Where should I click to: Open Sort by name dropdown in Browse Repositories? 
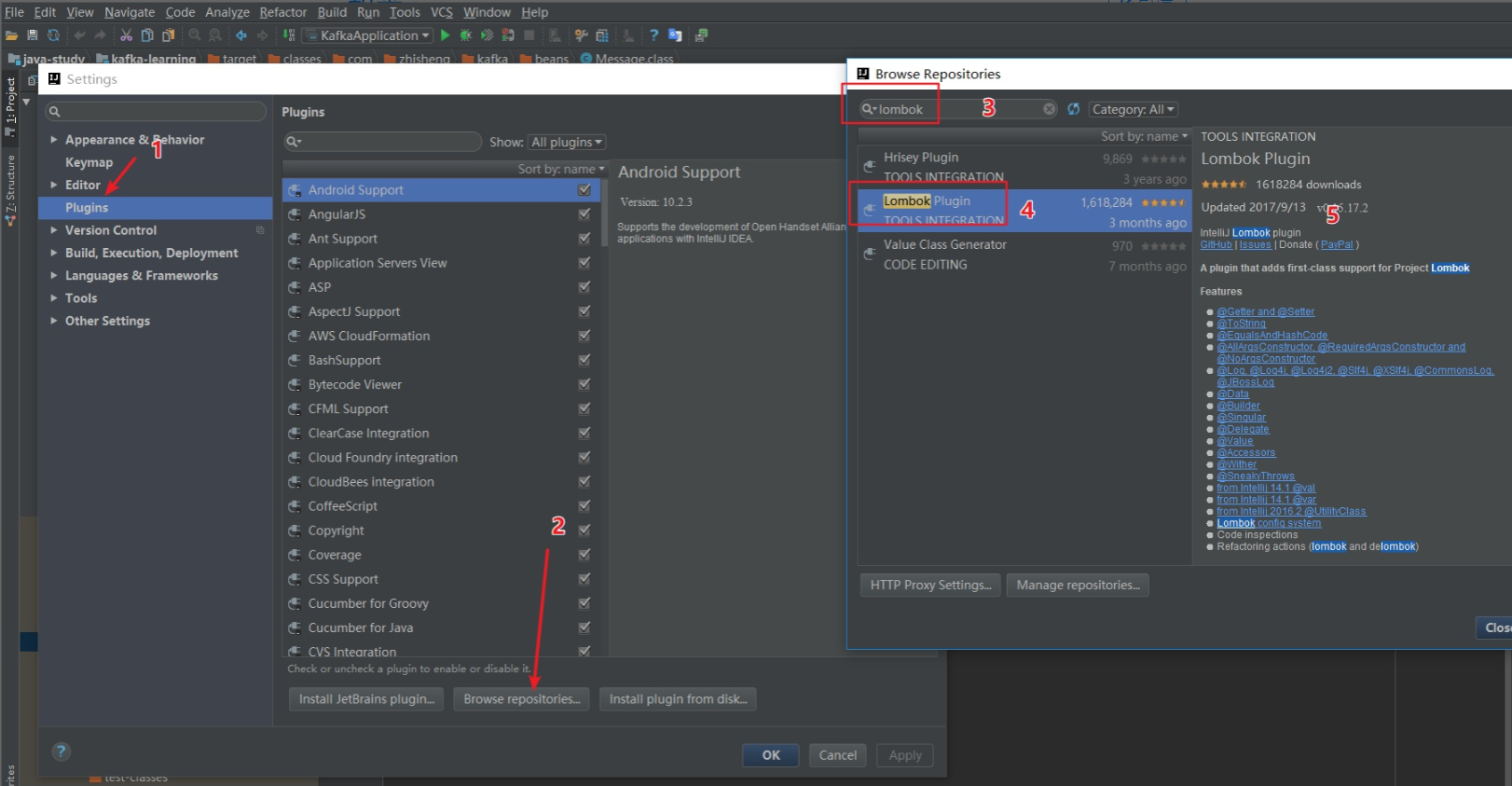click(x=1144, y=136)
